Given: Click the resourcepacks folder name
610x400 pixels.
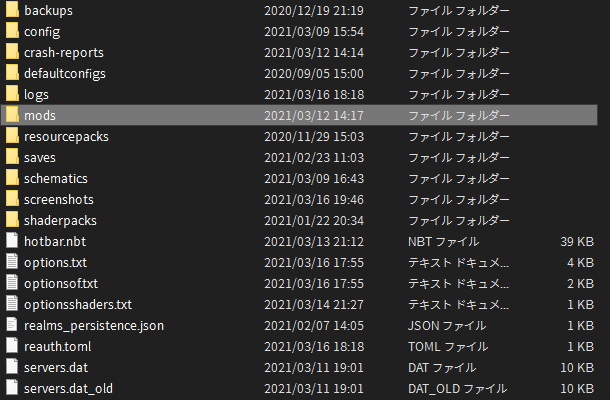Looking at the screenshot, I should click(66, 136).
